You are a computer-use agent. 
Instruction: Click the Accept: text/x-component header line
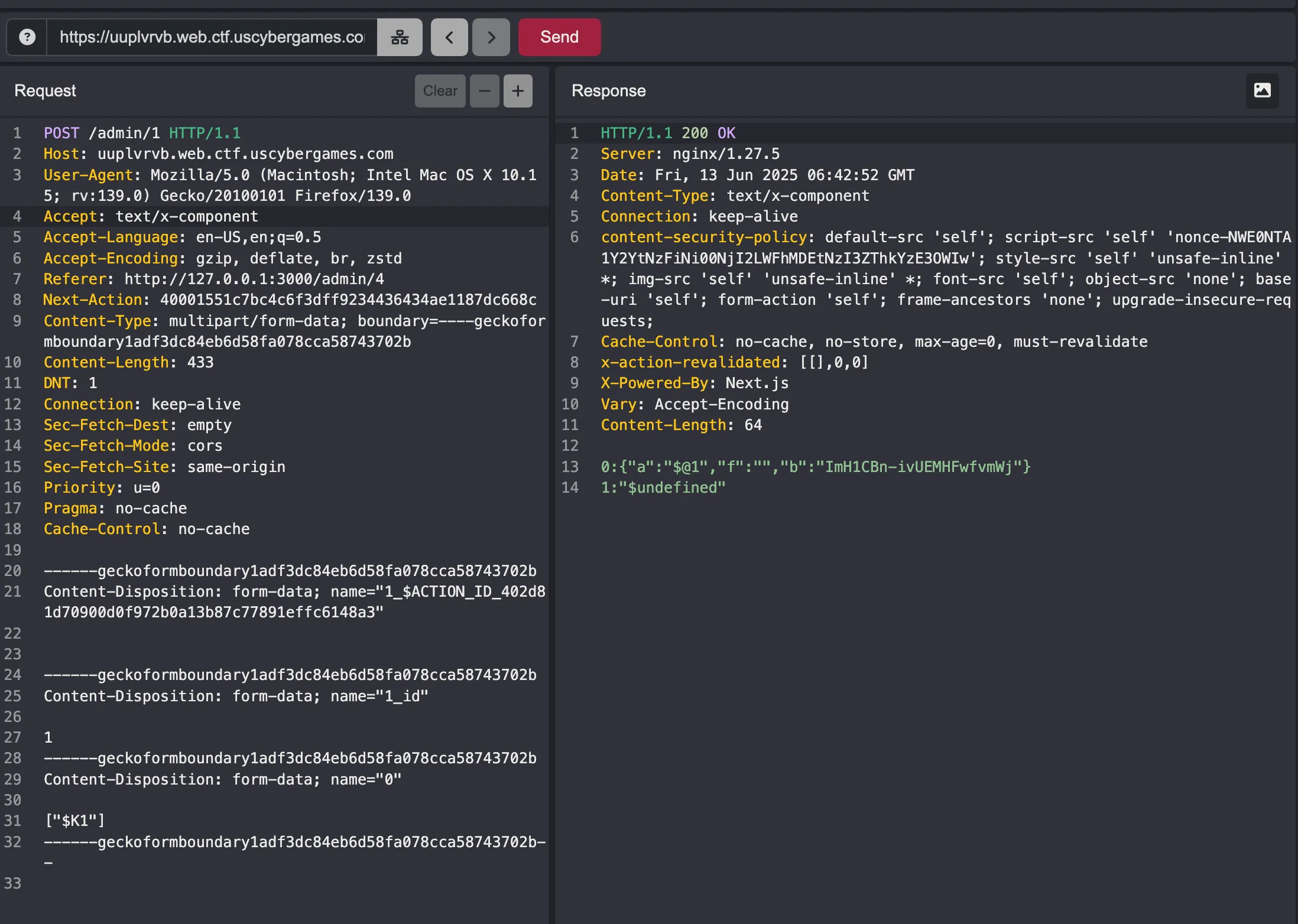[x=151, y=216]
